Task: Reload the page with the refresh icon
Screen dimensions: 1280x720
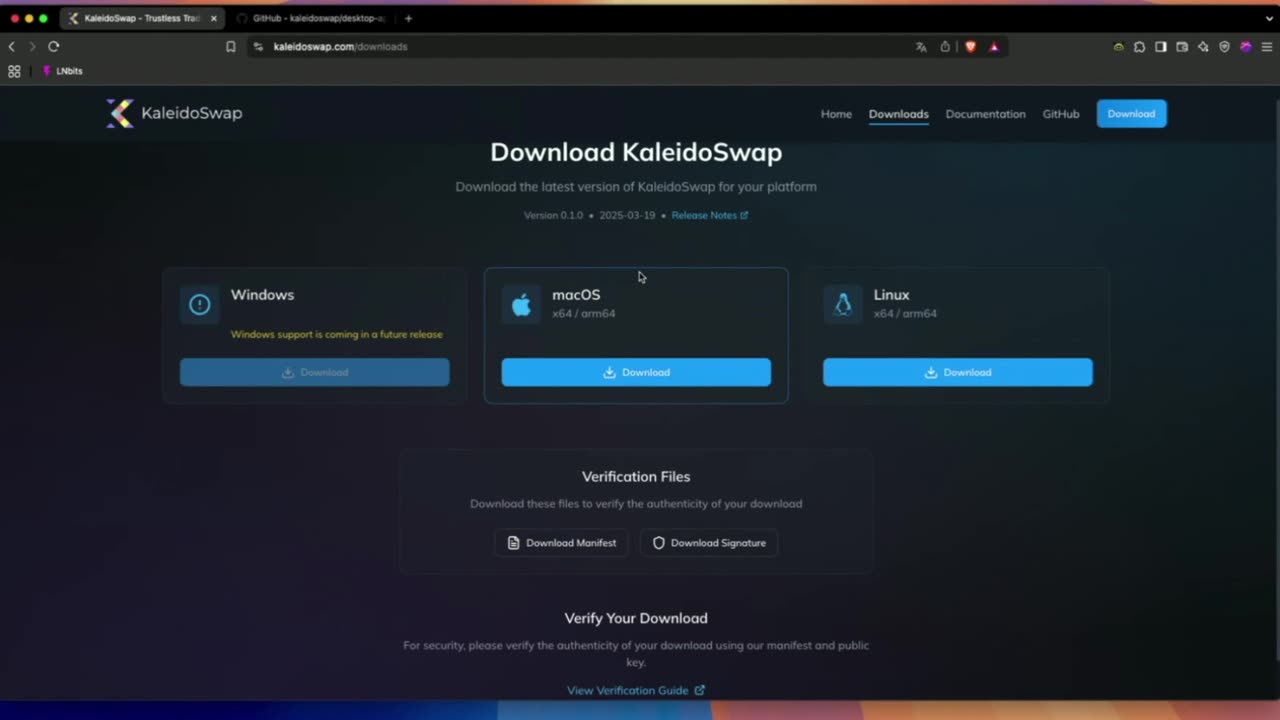Action: tap(54, 46)
